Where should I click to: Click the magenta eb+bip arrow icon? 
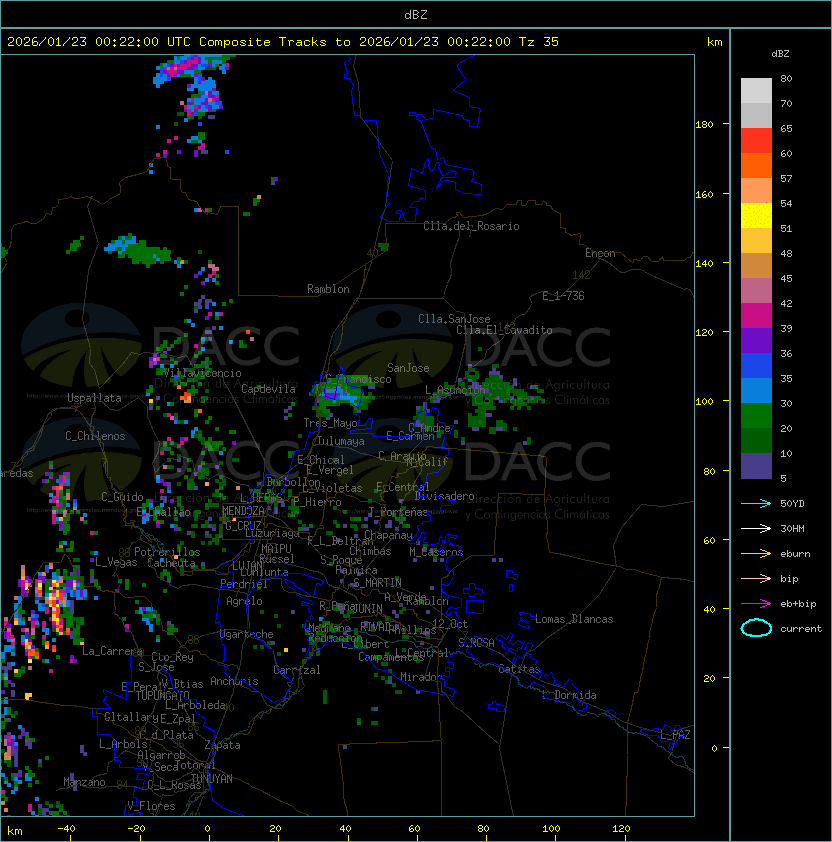coord(756,603)
